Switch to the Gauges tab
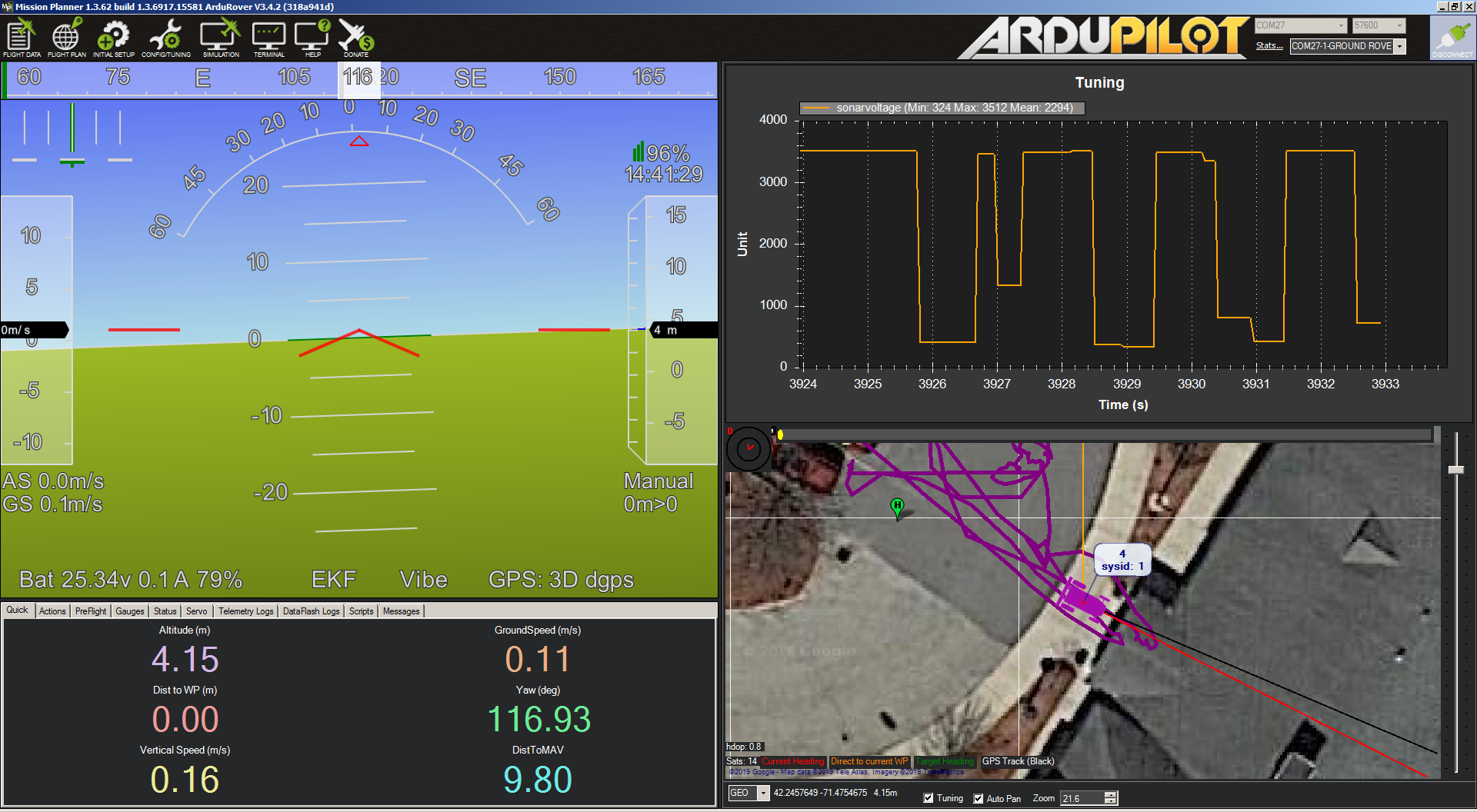Viewport: 1477px width, 812px height. pos(130,611)
